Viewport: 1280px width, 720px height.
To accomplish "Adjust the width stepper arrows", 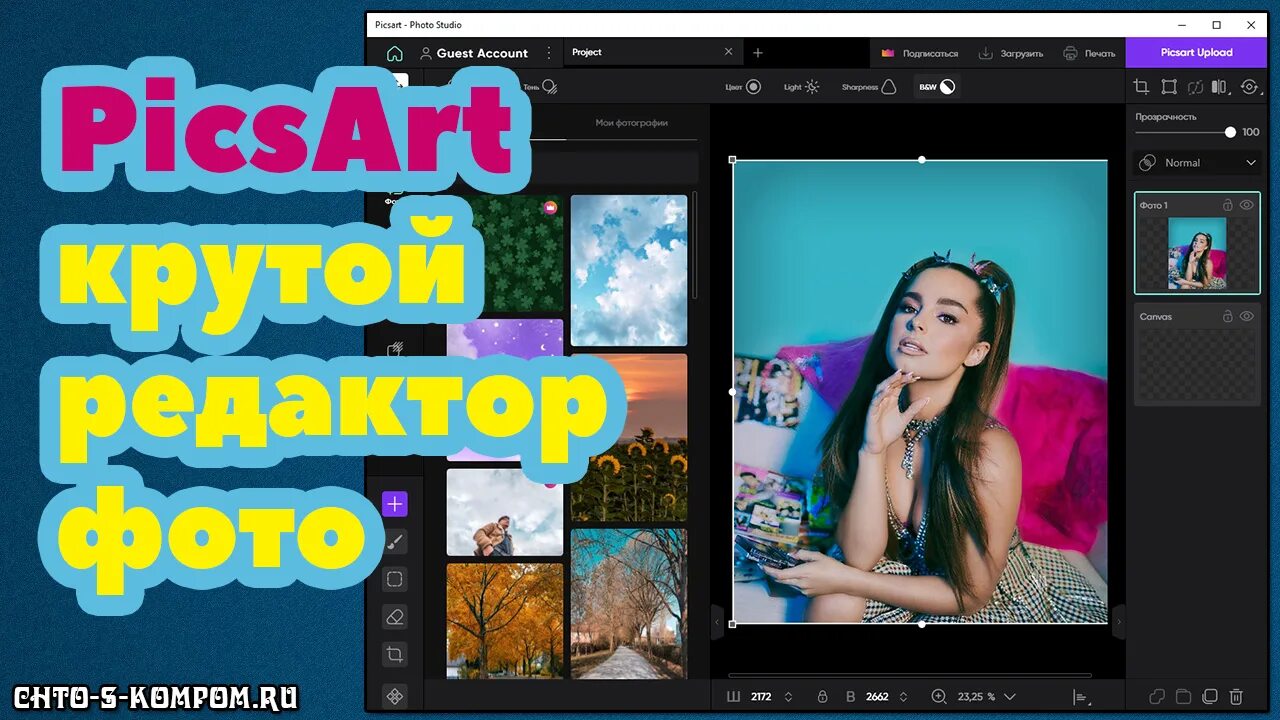I will (x=788, y=696).
